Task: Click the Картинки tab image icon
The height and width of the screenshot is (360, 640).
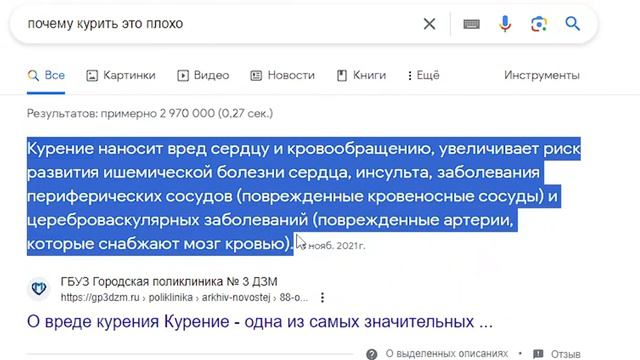Action: coord(92,76)
